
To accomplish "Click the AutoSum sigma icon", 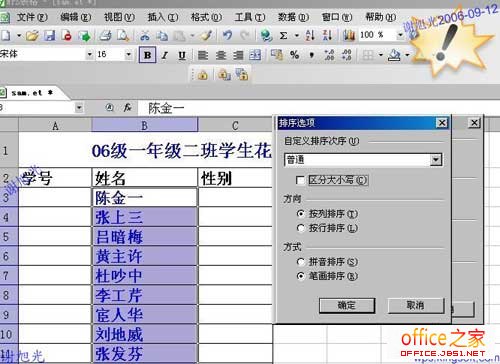I will click(283, 35).
